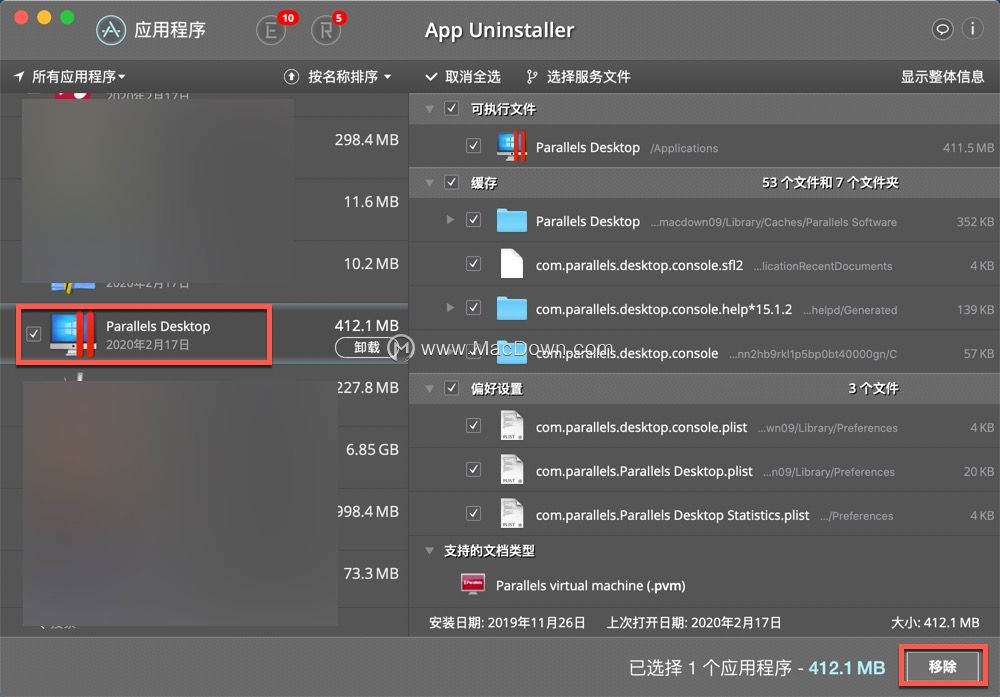
Task: Click 显示整体信息 link
Action: [942, 77]
